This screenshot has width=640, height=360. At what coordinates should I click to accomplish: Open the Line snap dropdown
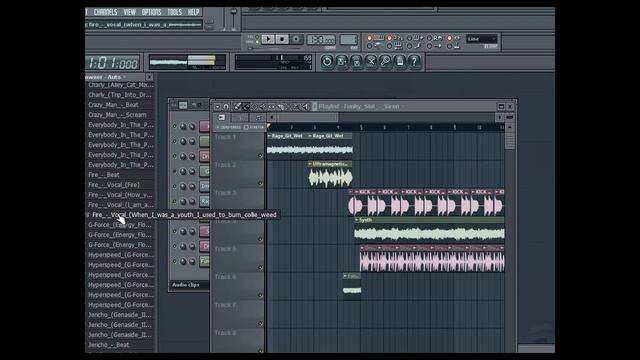point(482,39)
